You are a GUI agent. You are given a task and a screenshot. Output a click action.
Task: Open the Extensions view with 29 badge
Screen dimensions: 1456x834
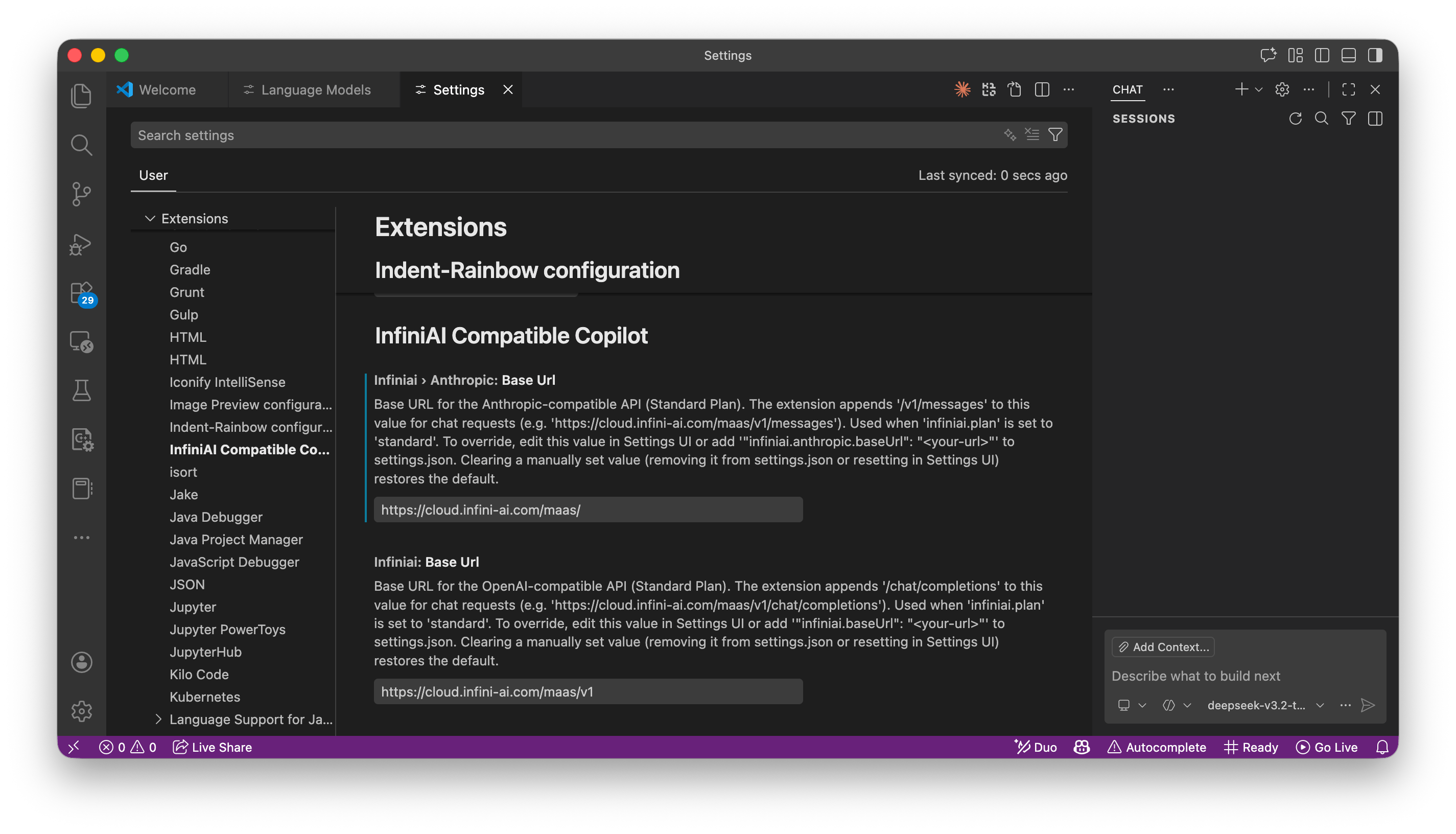click(x=81, y=293)
